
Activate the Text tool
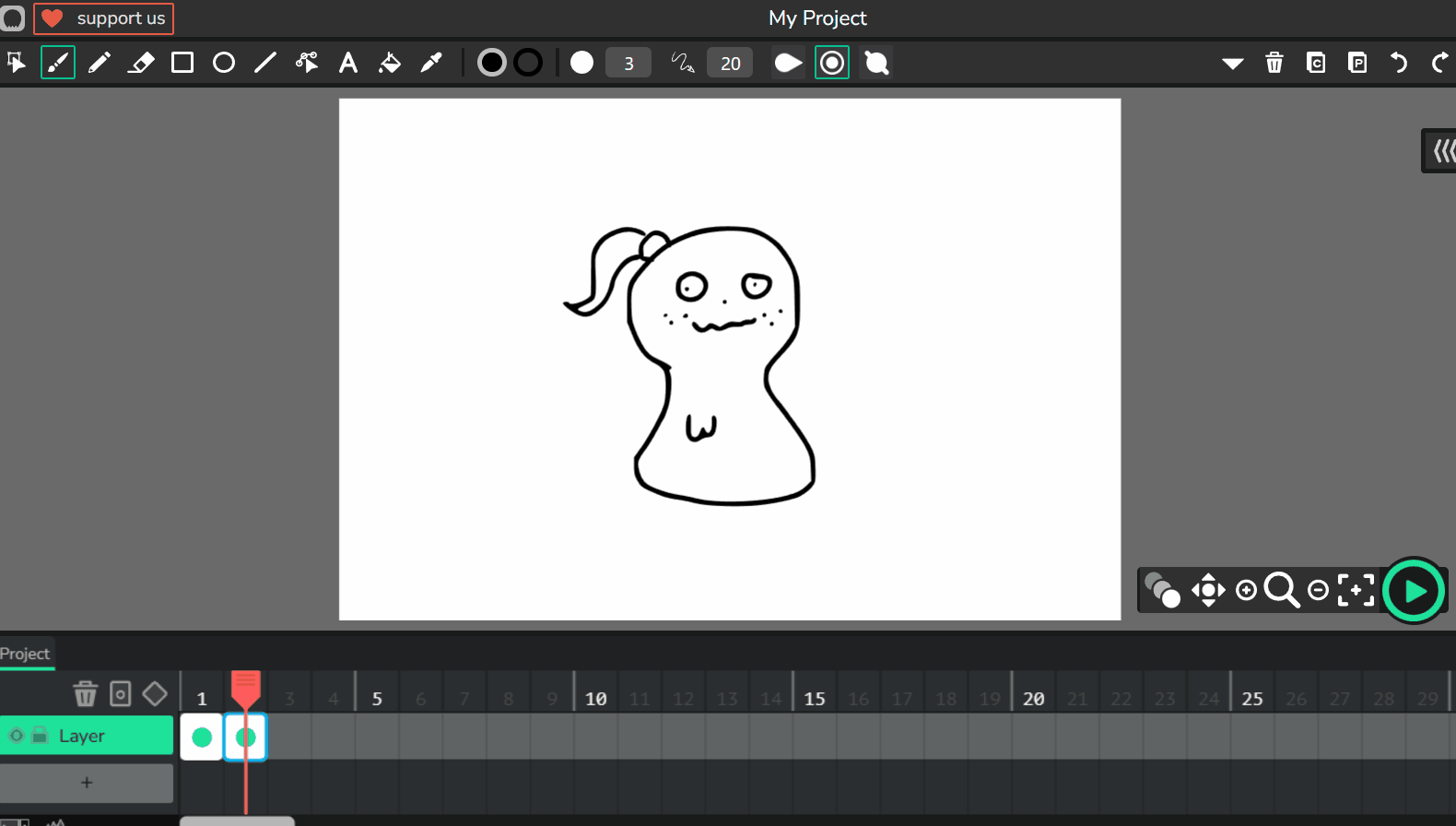point(347,63)
